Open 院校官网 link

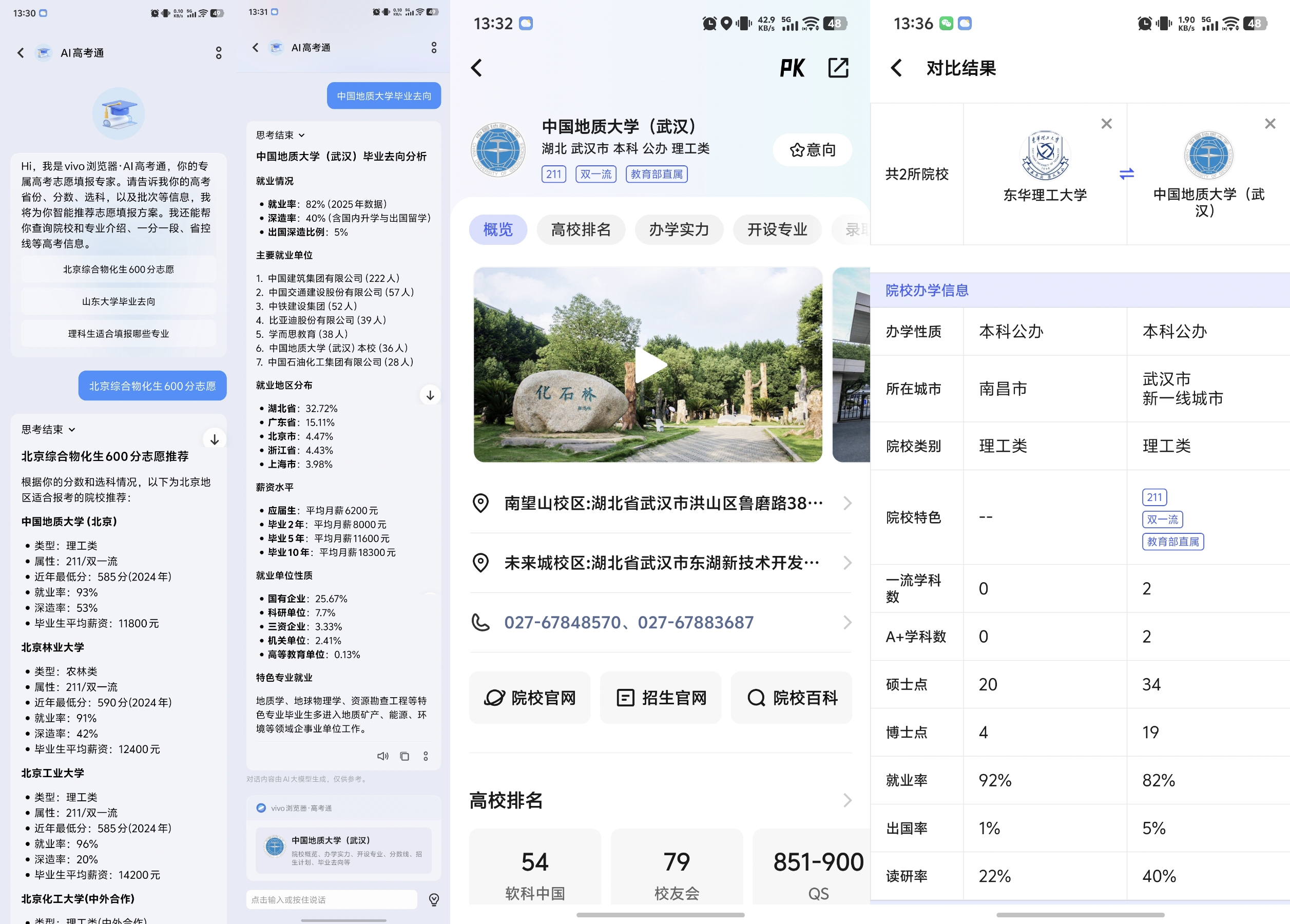pos(530,697)
